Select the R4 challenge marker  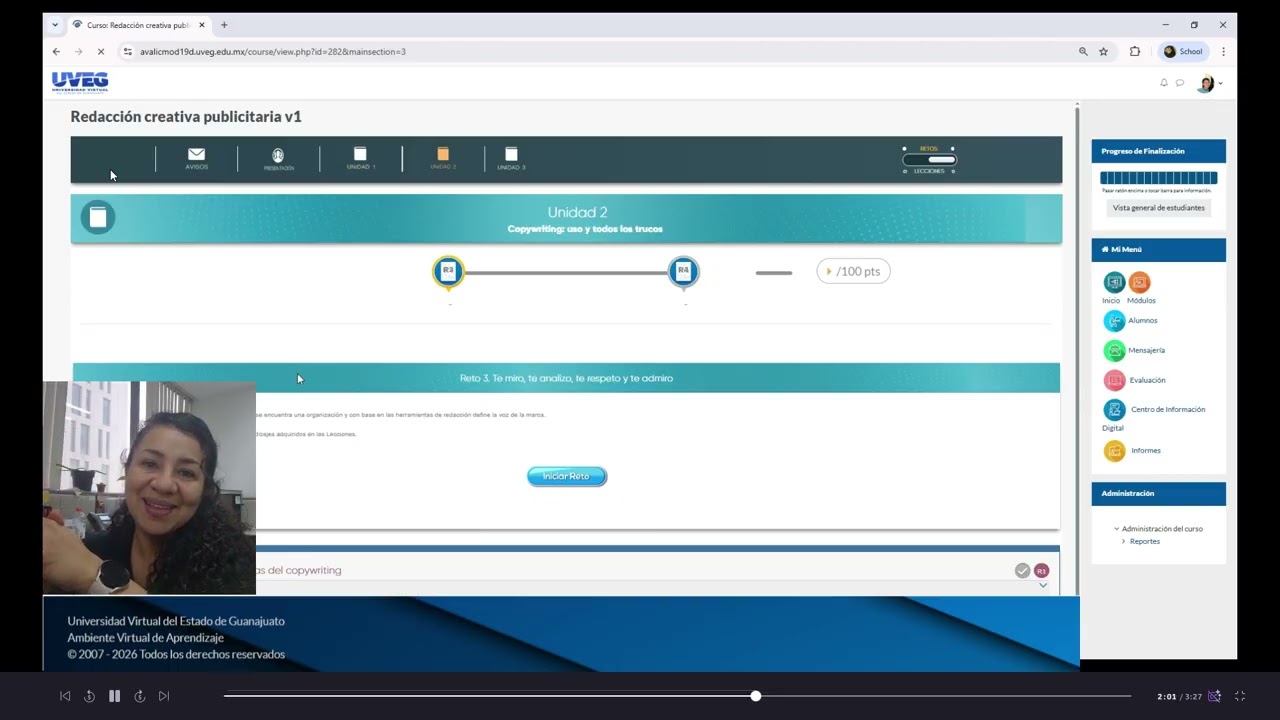click(x=684, y=271)
